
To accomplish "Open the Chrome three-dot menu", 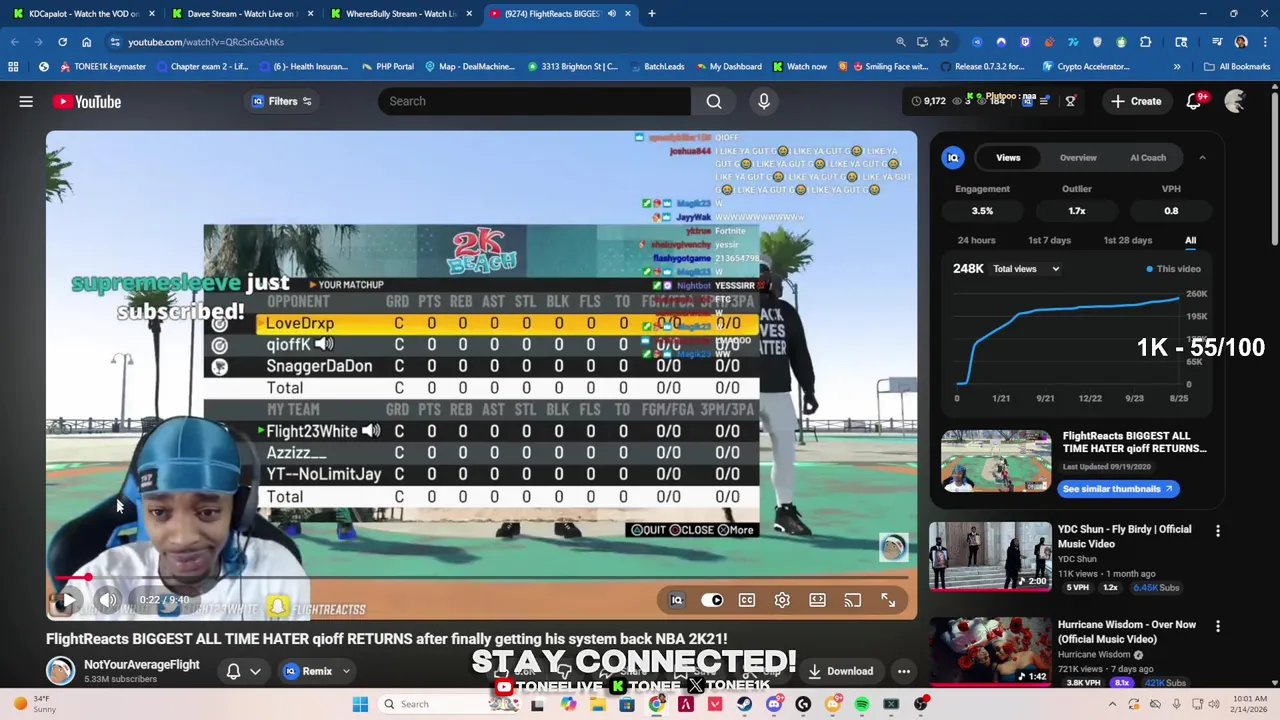I will [x=1264, y=42].
